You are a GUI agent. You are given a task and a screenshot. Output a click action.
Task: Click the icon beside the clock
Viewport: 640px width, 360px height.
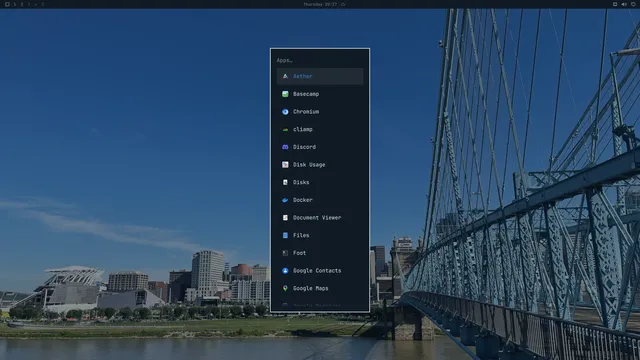(343, 4)
